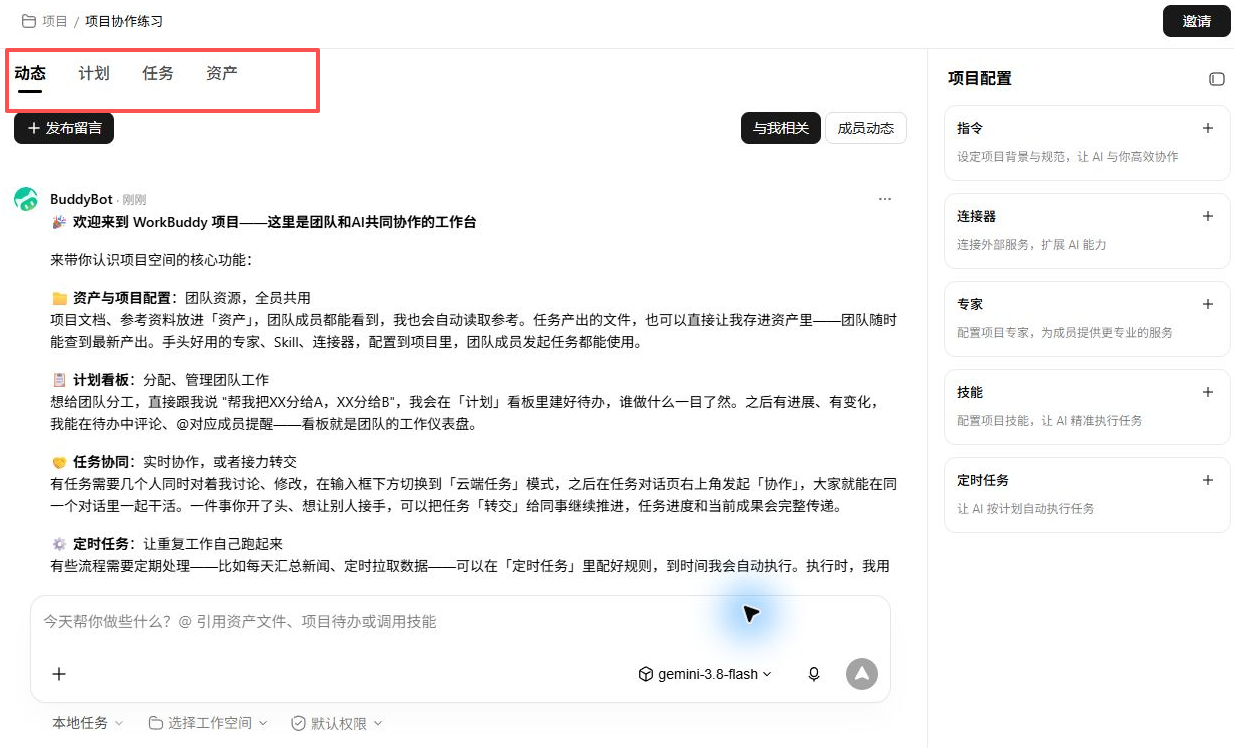The height and width of the screenshot is (748, 1234).
Task: Add a new 技能 with plus icon
Action: pos(1208,392)
